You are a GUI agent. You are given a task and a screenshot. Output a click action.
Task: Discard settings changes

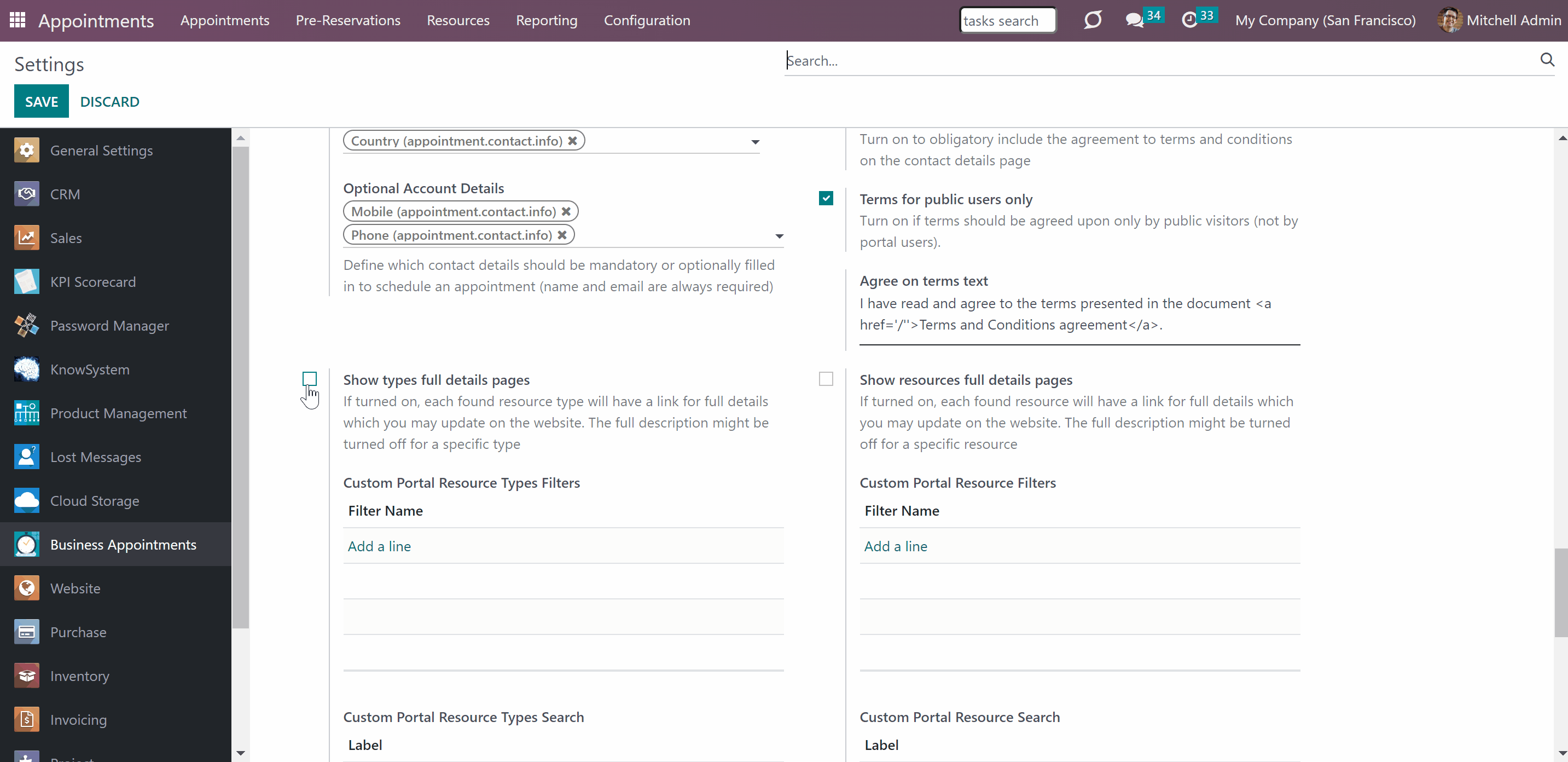pos(109,101)
